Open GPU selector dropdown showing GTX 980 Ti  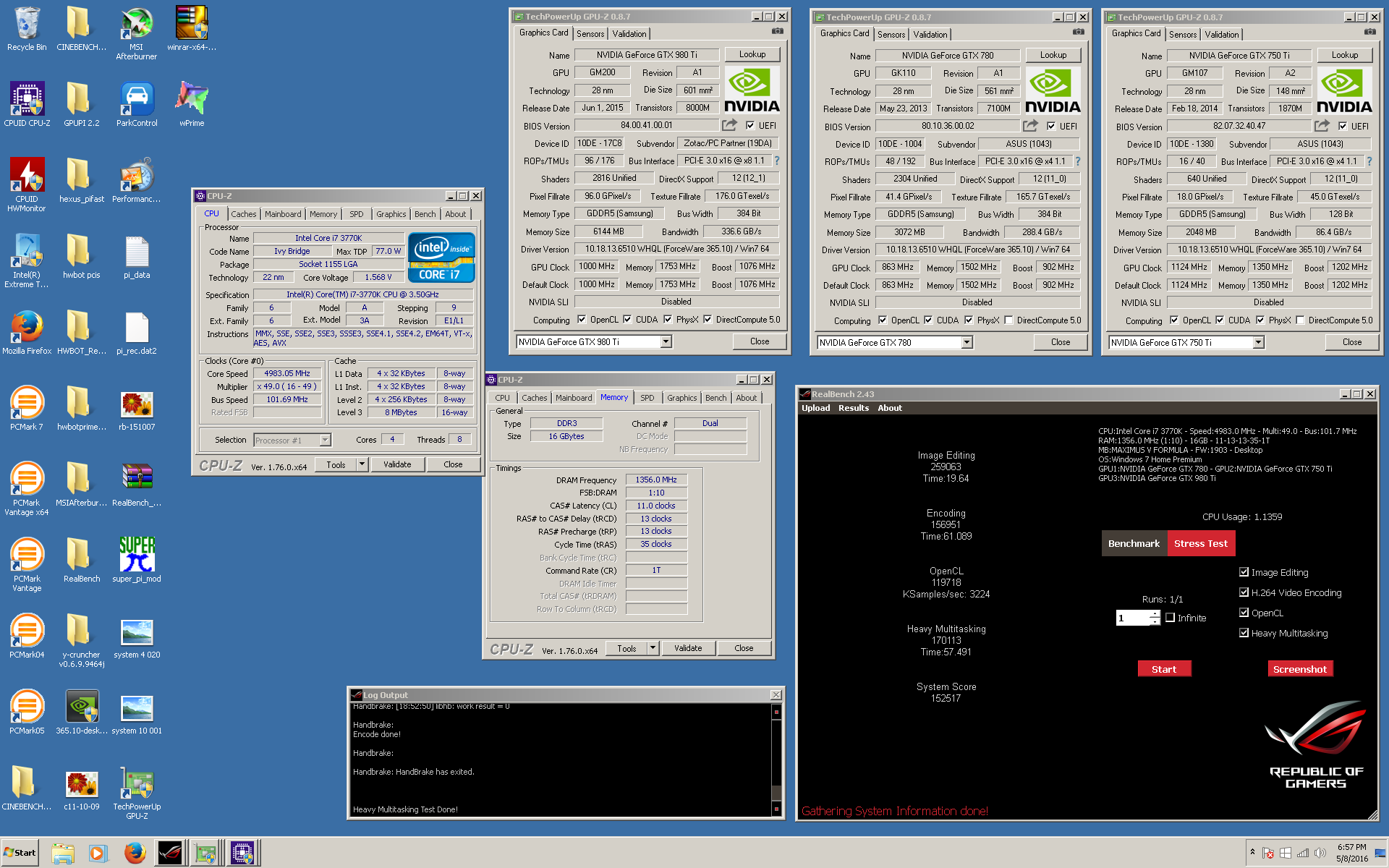[x=666, y=341]
